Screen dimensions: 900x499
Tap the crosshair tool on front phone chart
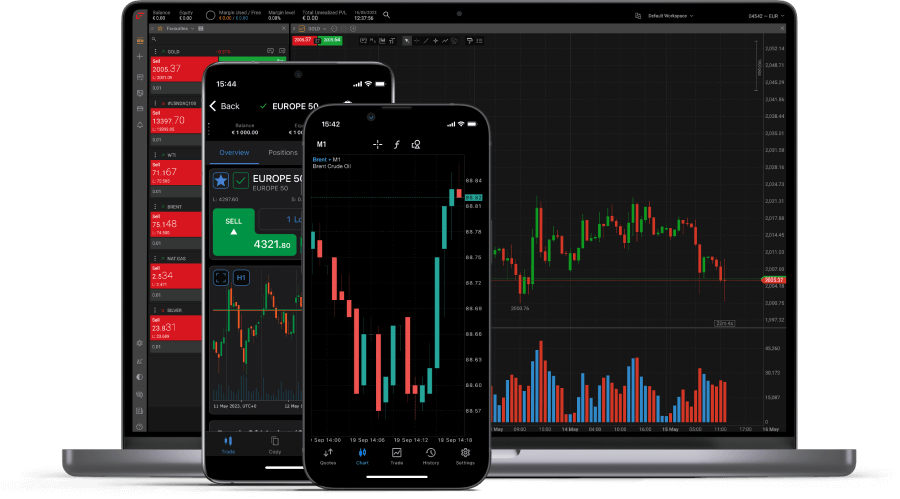pyautogui.click(x=377, y=144)
